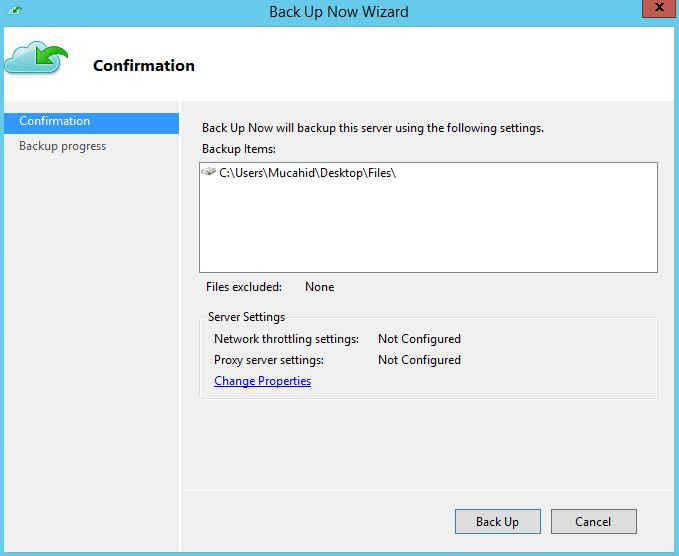Click the Back Up Now Wizard title text
679x556 pixels.
tap(339, 12)
